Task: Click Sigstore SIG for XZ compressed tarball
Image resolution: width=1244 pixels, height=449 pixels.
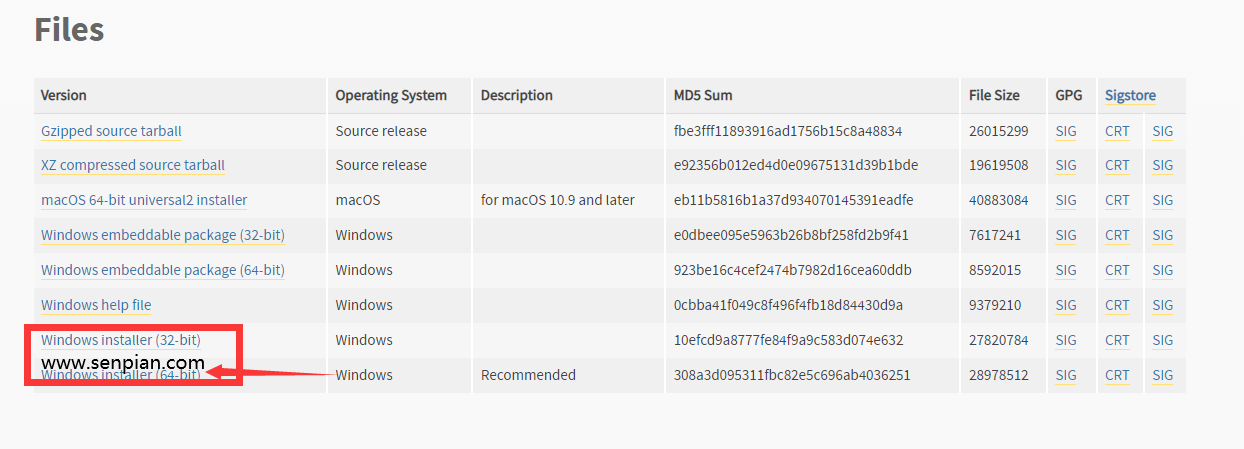Action: pyautogui.click(x=1162, y=165)
